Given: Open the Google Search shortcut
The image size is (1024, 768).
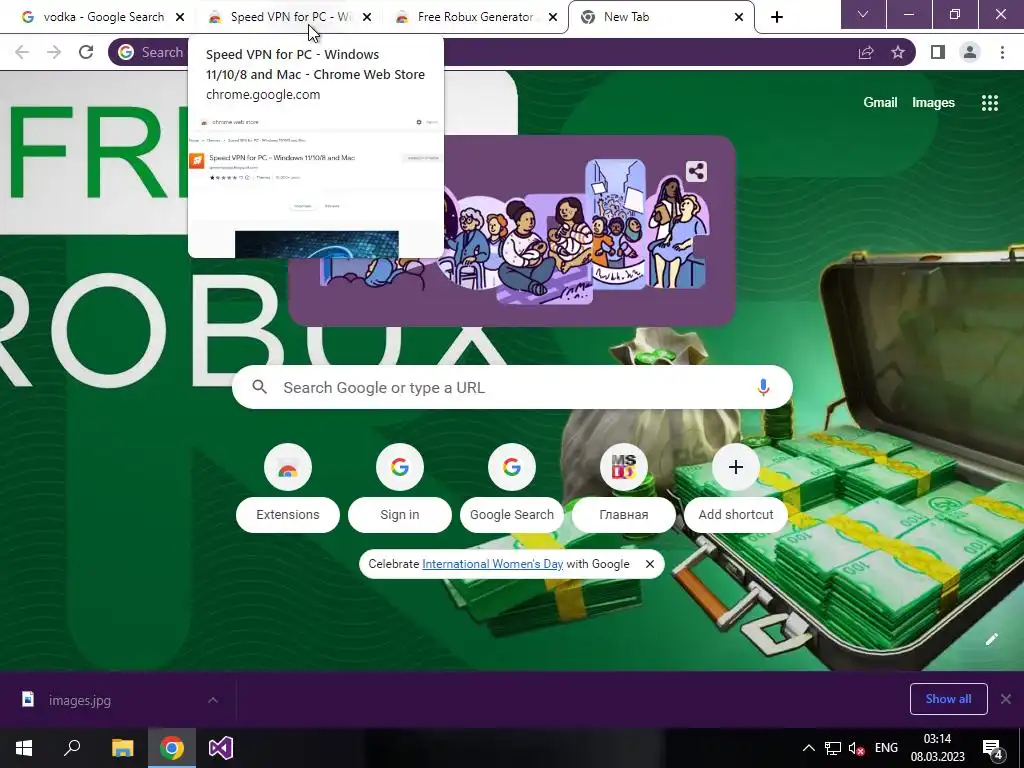Looking at the screenshot, I should point(511,488).
